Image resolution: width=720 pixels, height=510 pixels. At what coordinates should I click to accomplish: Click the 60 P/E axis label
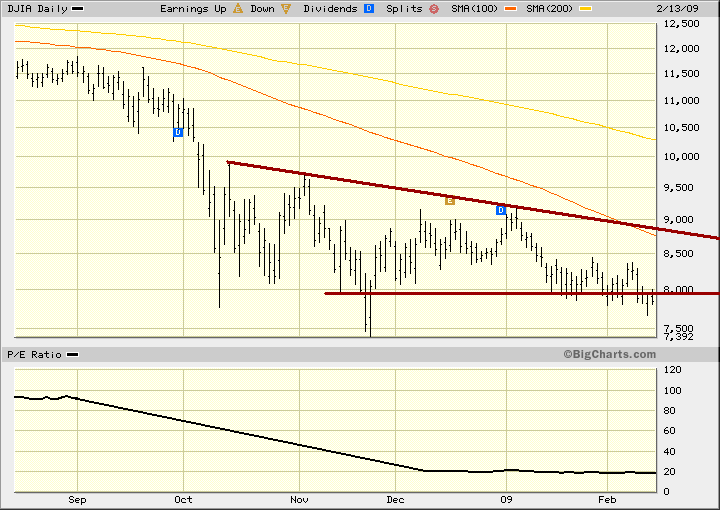pyautogui.click(x=670, y=431)
